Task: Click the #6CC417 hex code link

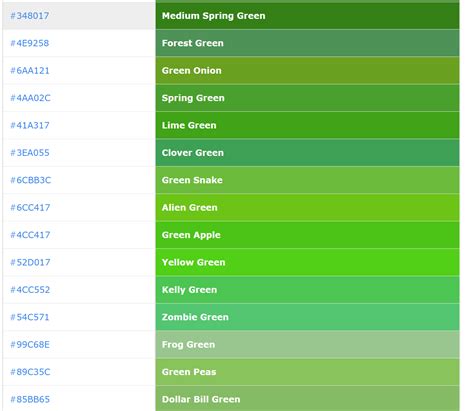Action: click(x=30, y=207)
